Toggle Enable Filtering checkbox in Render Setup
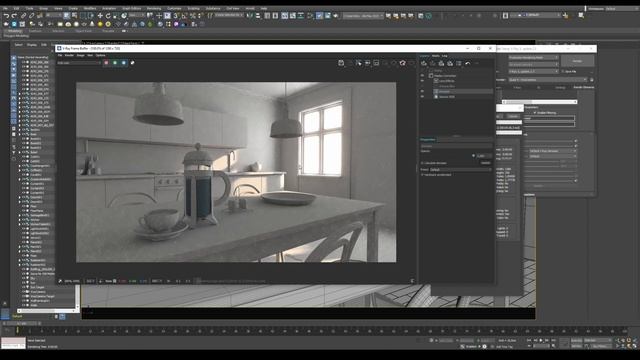 535,113
